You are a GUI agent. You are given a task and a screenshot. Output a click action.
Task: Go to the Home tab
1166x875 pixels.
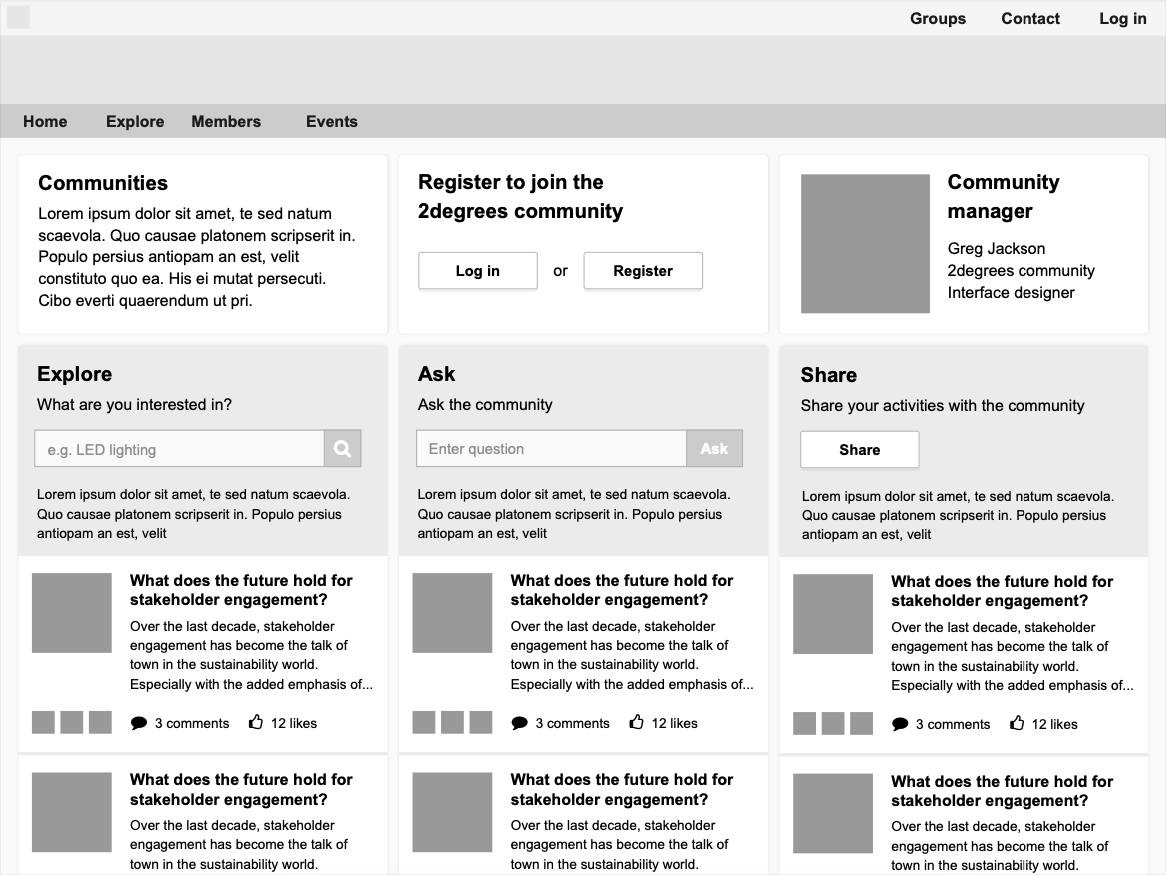[45, 121]
